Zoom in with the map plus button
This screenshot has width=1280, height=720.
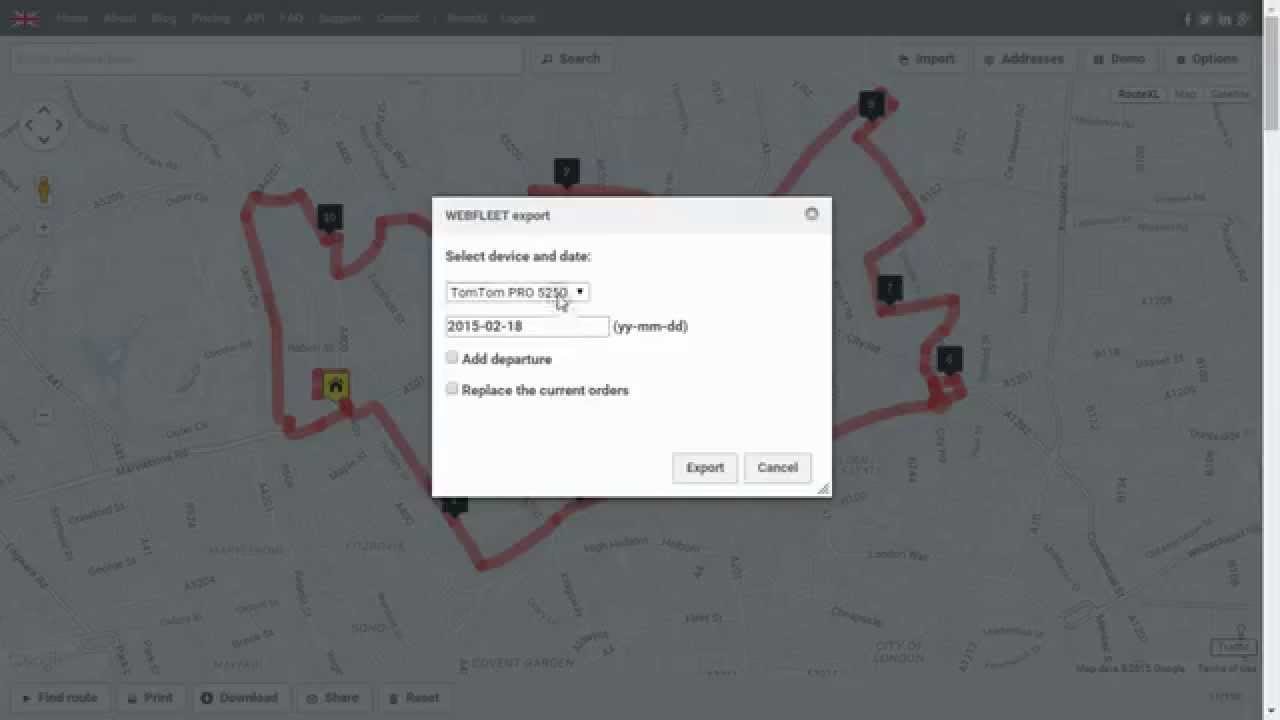click(44, 228)
